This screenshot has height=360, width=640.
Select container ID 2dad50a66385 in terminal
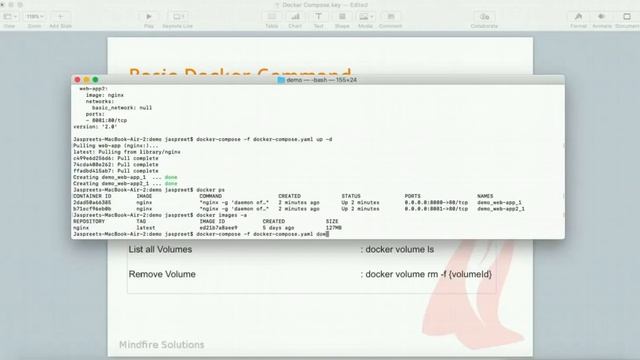coord(92,202)
